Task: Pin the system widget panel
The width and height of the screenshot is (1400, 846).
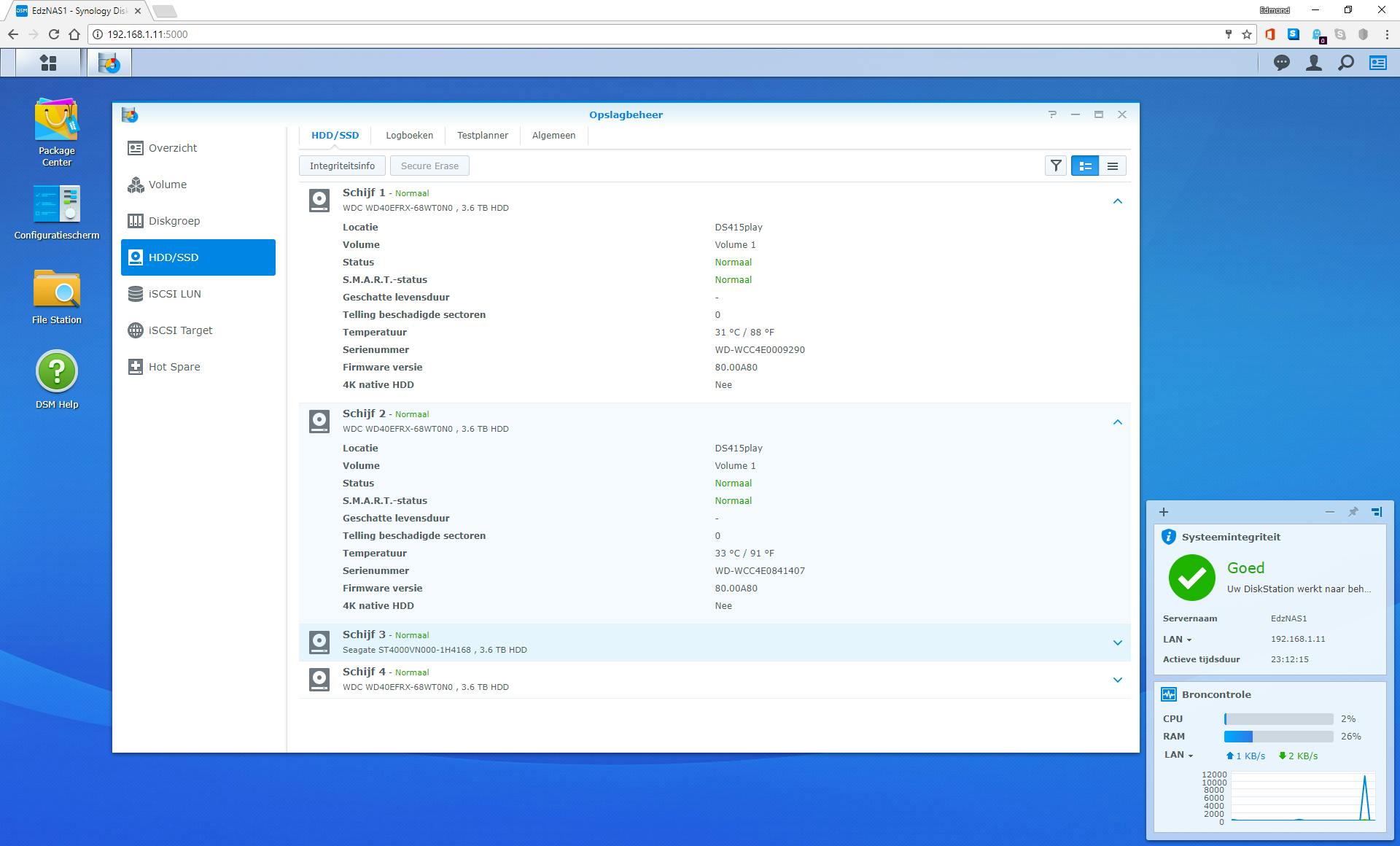Action: coord(1353,512)
